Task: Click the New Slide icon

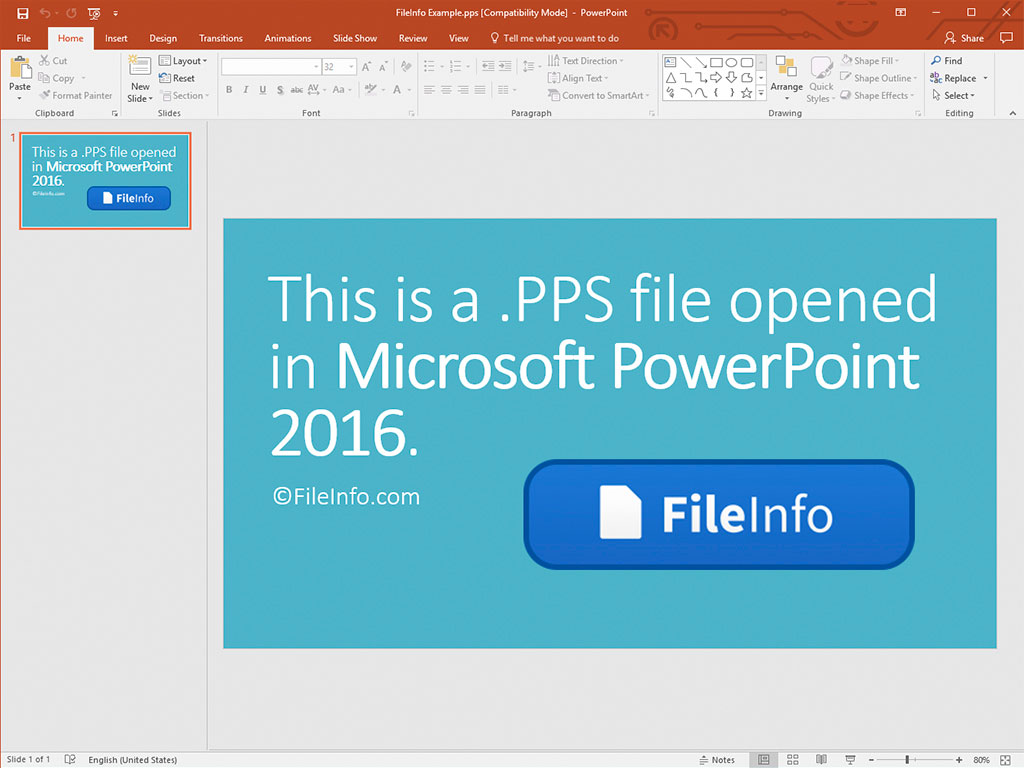Action: (140, 67)
